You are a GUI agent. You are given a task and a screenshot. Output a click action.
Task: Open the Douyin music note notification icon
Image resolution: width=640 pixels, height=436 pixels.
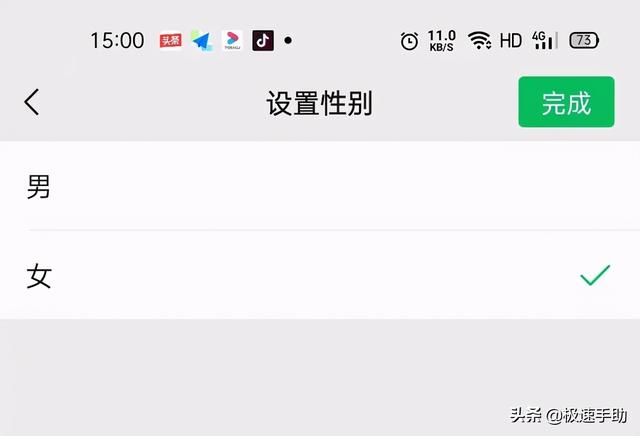263,40
